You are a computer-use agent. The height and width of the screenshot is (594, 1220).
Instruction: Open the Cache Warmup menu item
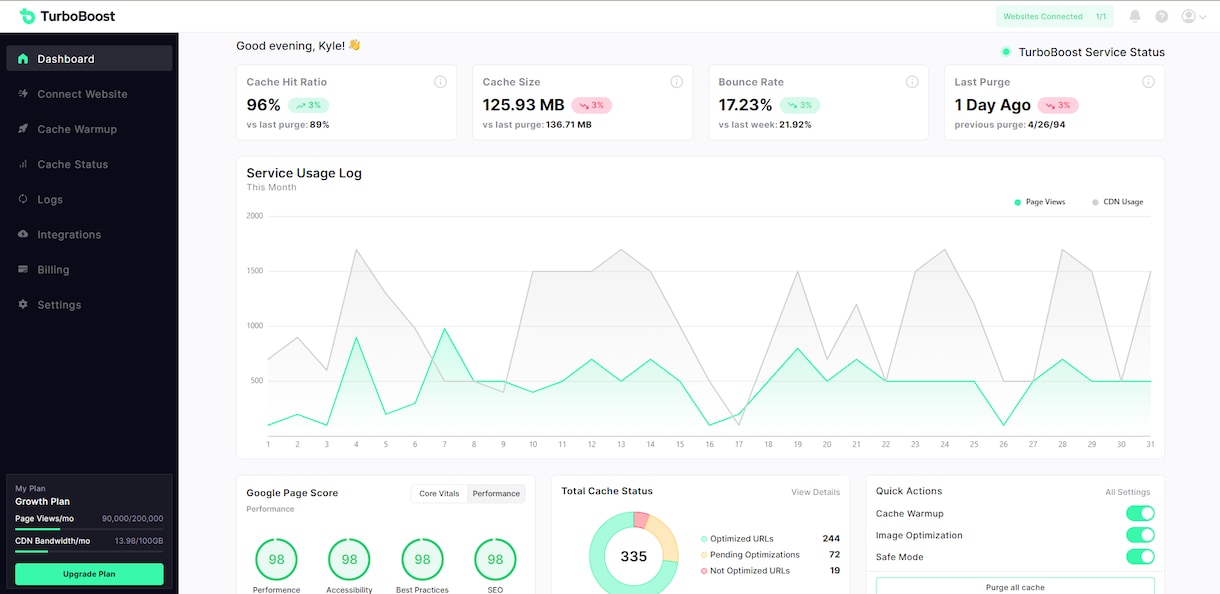click(89, 129)
